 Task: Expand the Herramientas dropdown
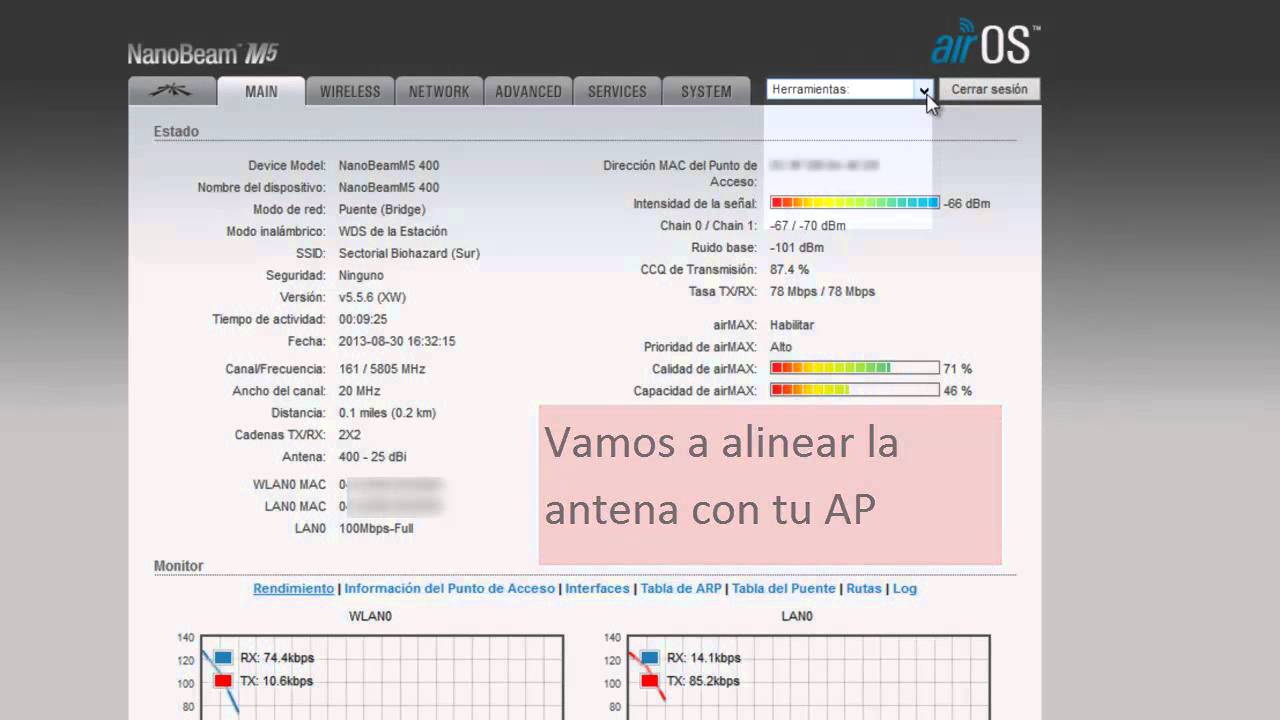[x=850, y=89]
